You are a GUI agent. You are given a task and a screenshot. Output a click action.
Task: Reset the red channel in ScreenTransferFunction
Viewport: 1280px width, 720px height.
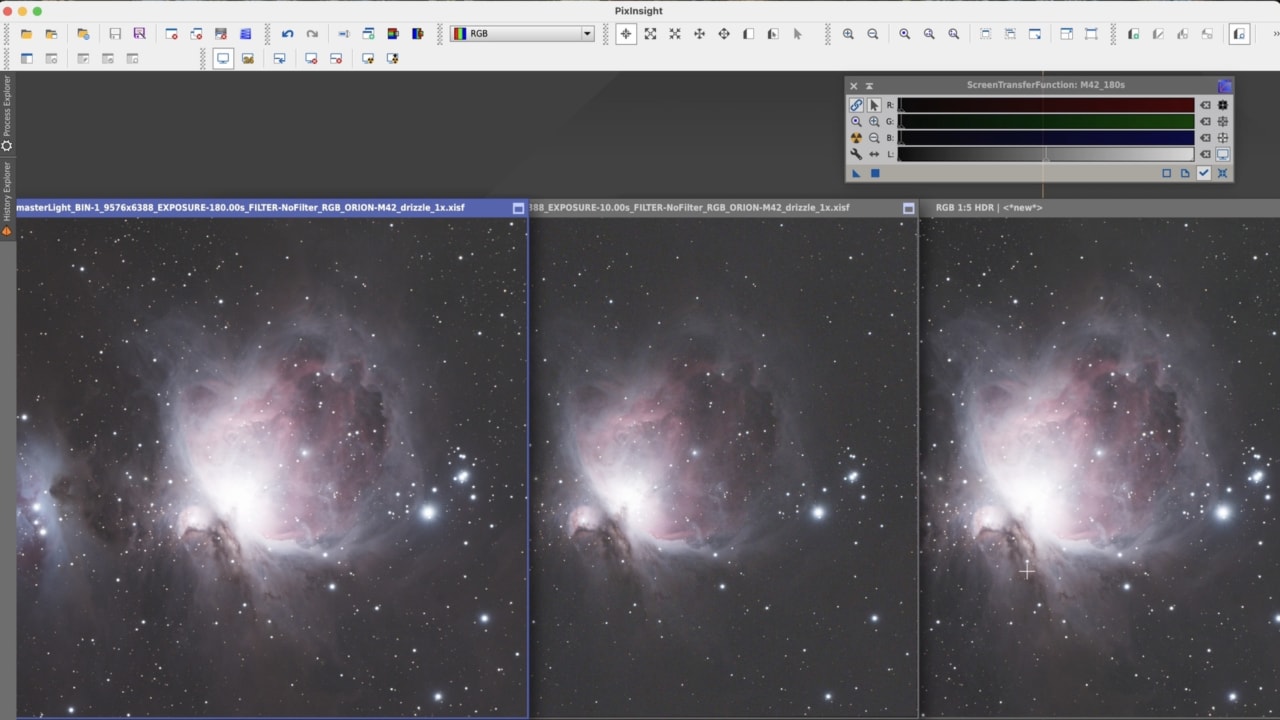click(1205, 105)
